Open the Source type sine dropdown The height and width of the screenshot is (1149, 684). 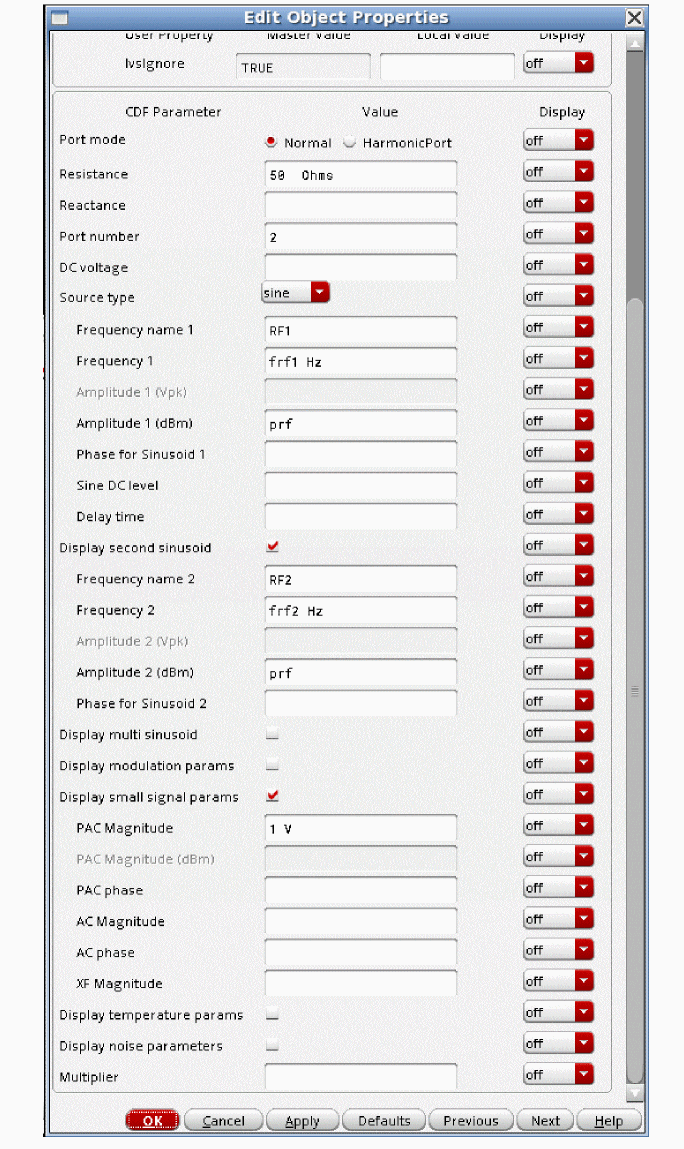(295, 293)
